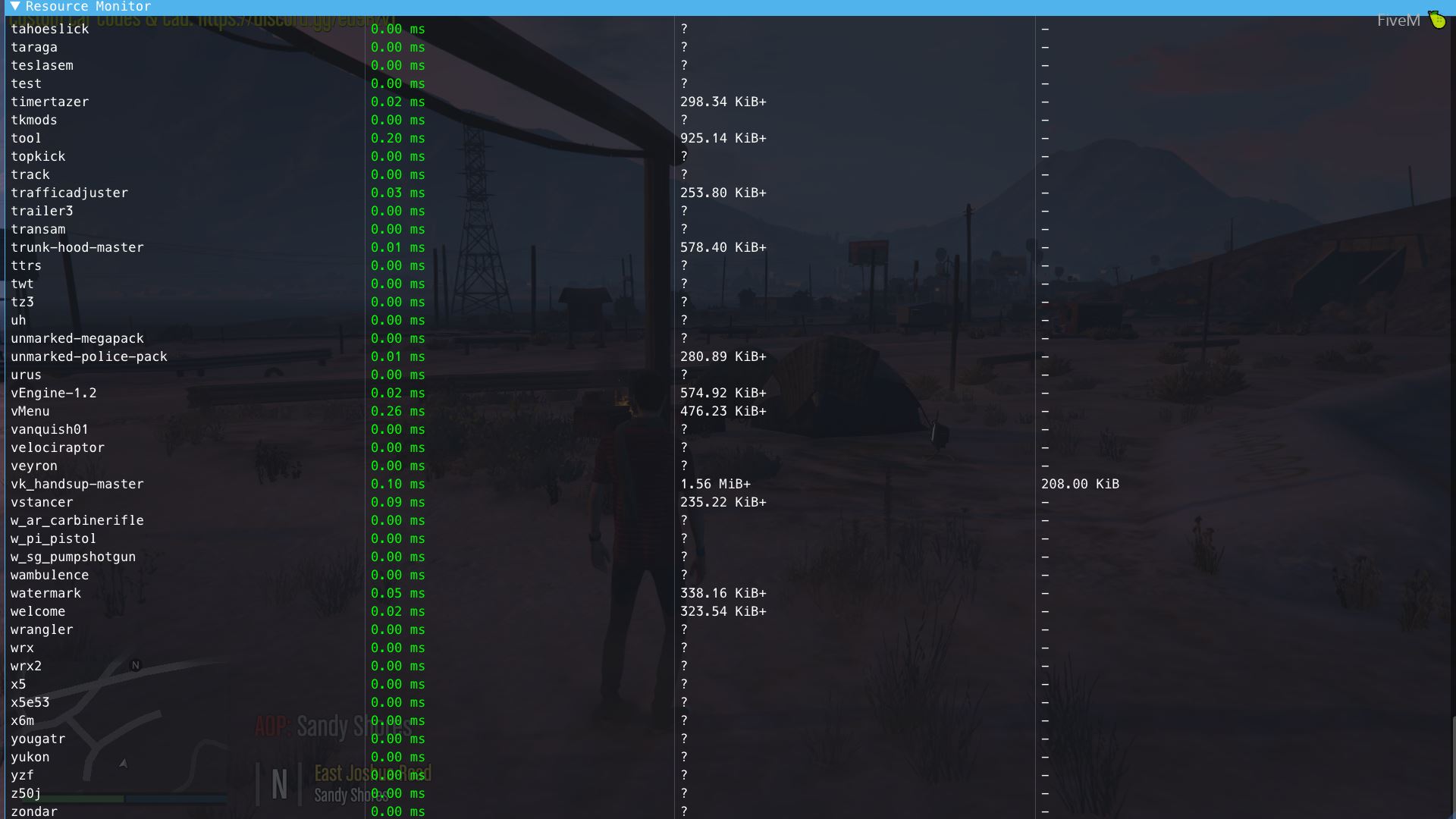1456x819 pixels.
Task: Select the wambulence resource name
Action: [x=50, y=575]
